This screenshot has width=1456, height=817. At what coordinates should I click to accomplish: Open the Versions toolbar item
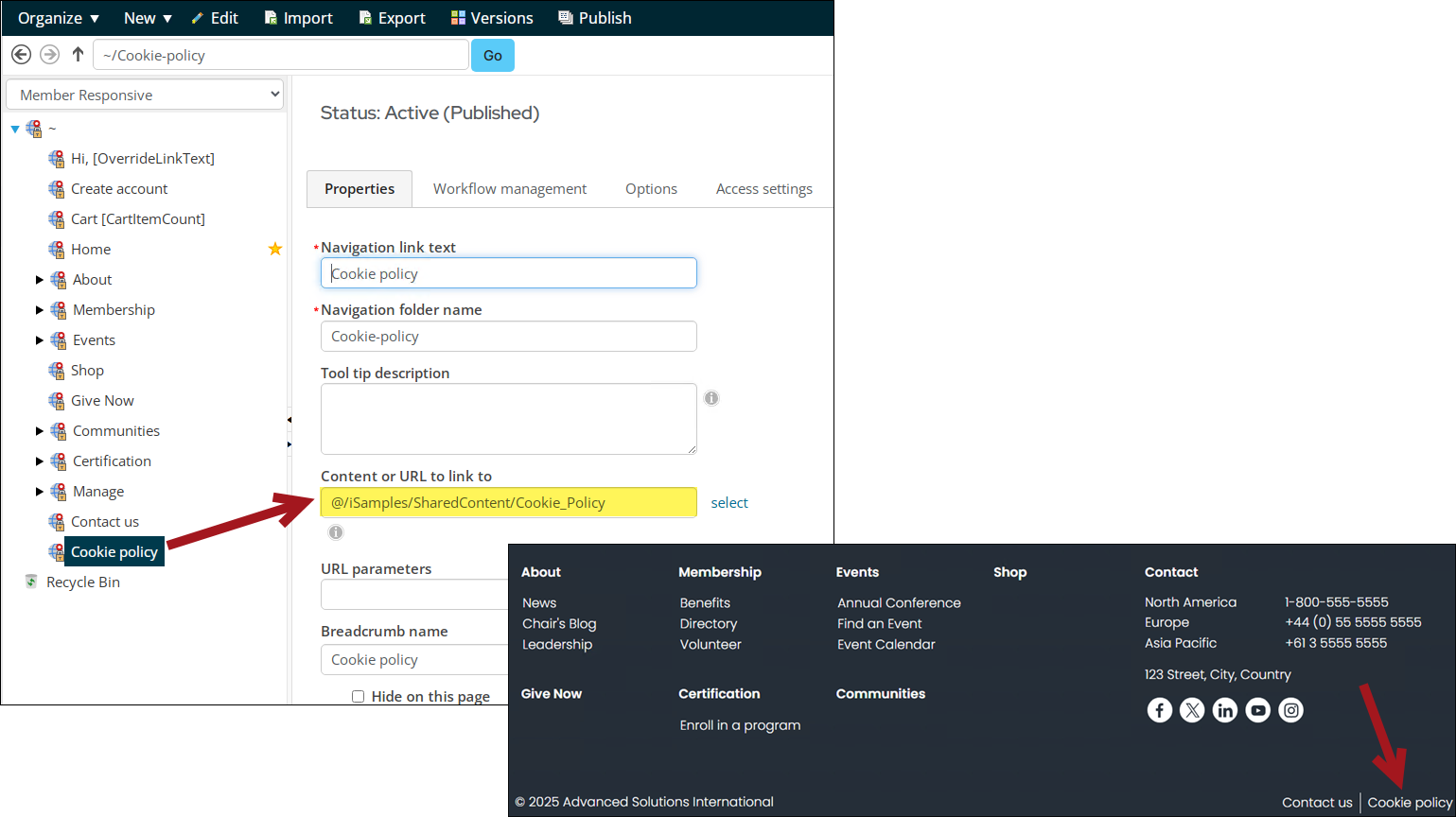click(x=492, y=18)
